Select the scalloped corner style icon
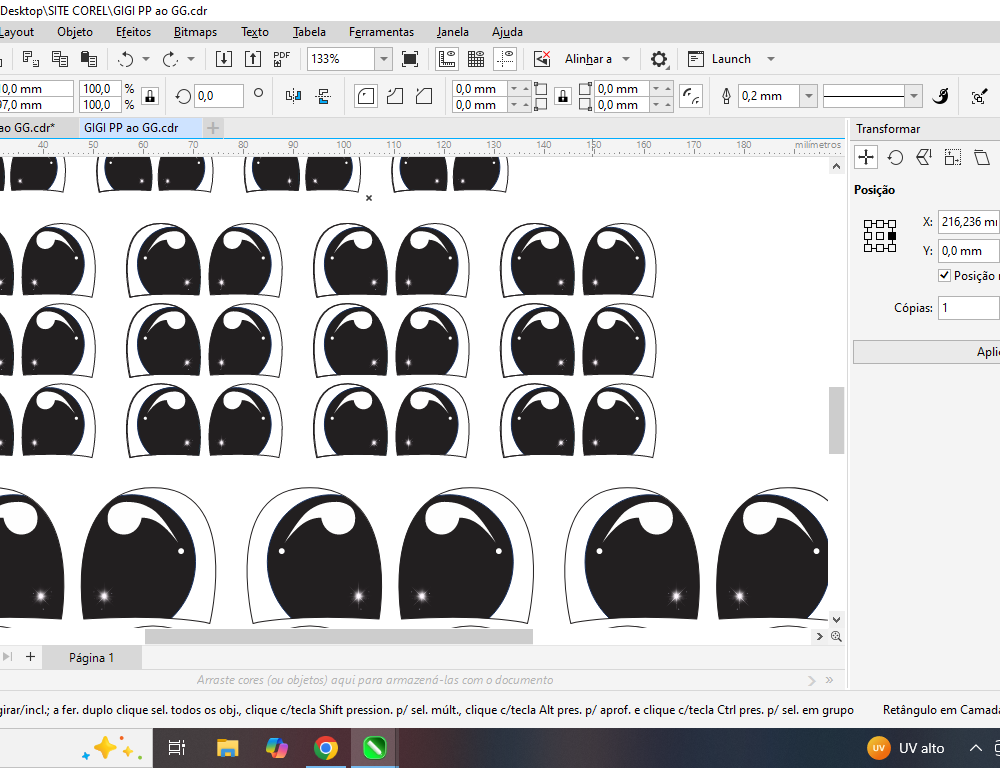Viewport: 1000px width, 768px height. pos(395,96)
